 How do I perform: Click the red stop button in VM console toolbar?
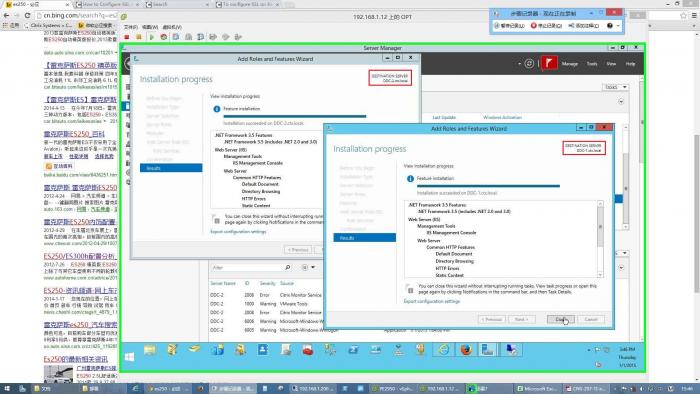[x=127, y=37]
